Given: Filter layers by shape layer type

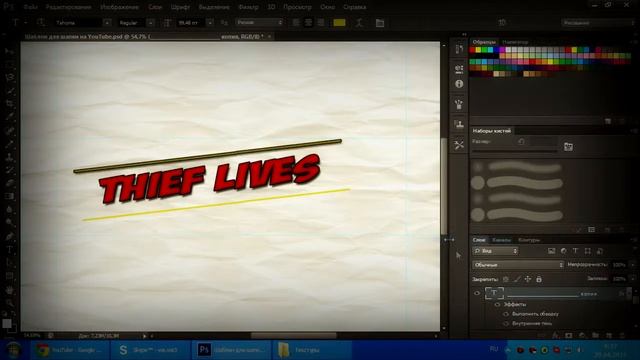Looking at the screenshot, I should pyautogui.click(x=587, y=251).
